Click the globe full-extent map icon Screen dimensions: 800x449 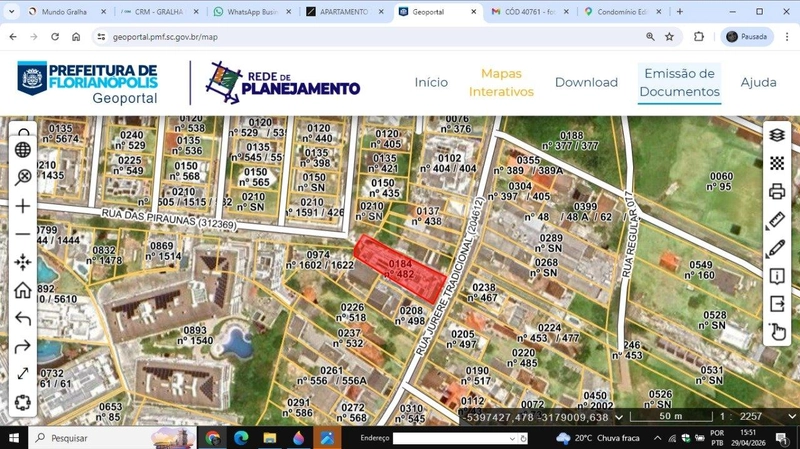pos(22,149)
